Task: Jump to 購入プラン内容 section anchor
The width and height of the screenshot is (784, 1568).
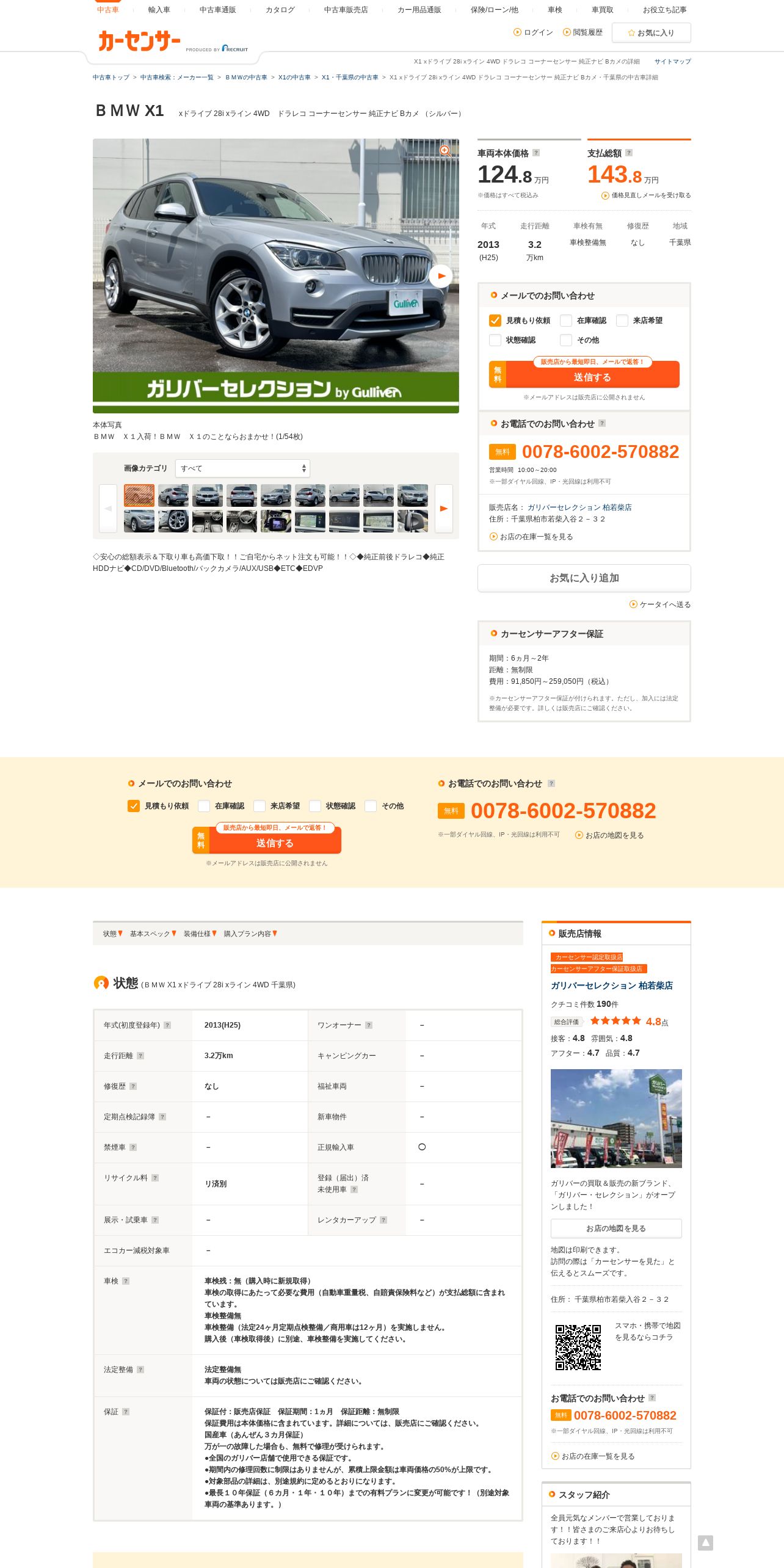Action: click(x=250, y=934)
